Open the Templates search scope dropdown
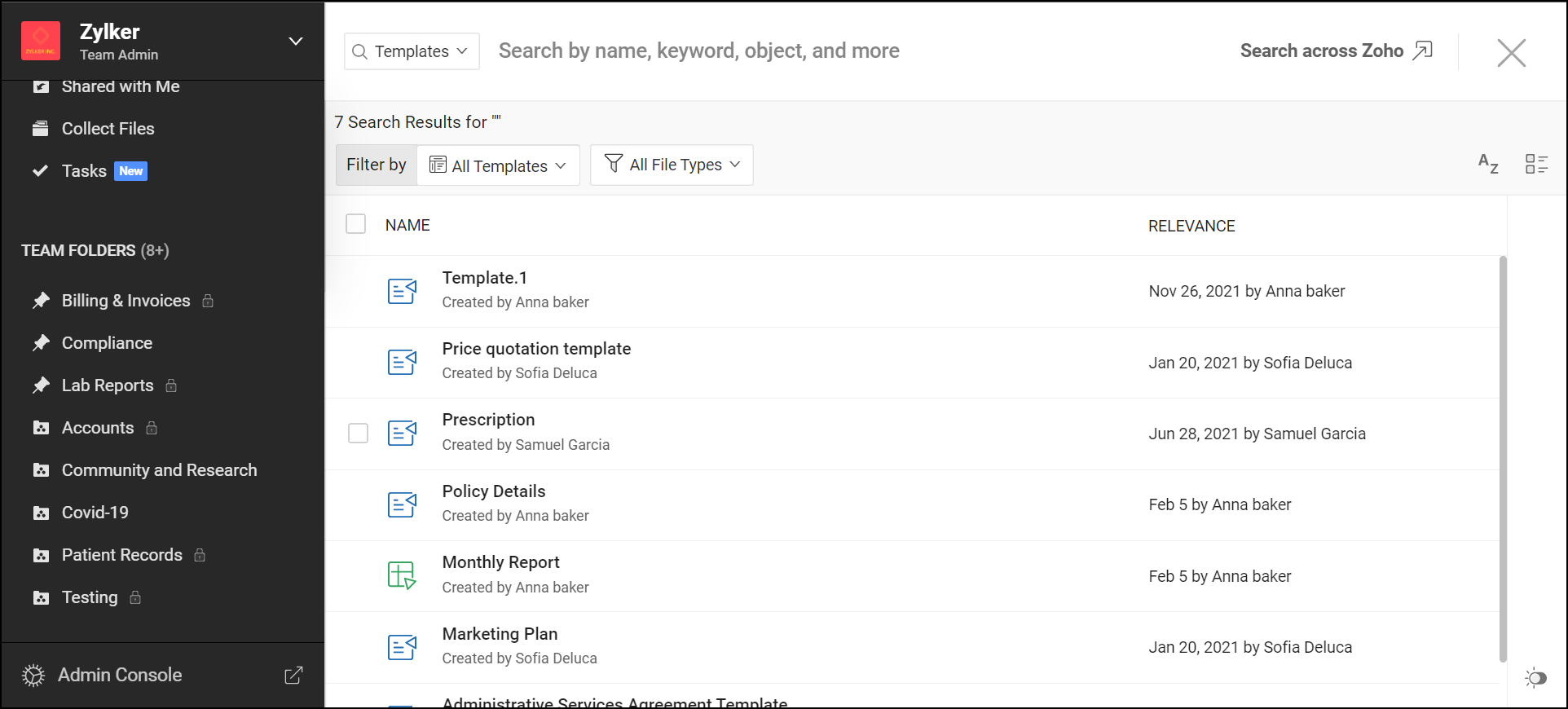 412,51
